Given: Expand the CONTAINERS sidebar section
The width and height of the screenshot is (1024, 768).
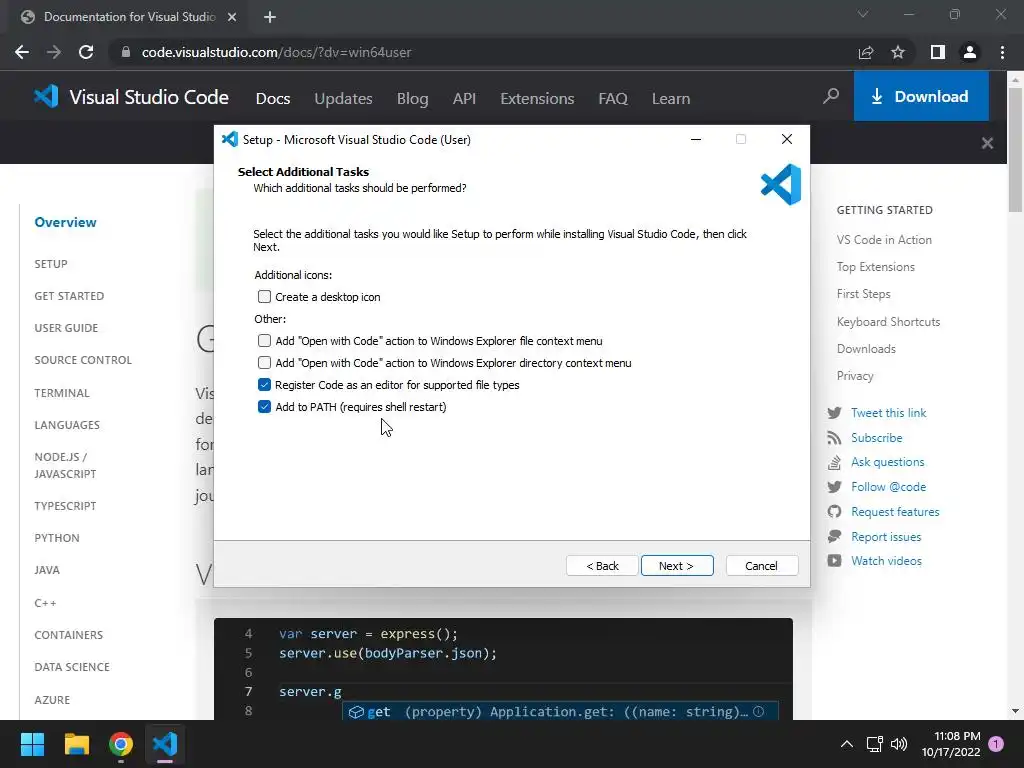Looking at the screenshot, I should (69, 635).
